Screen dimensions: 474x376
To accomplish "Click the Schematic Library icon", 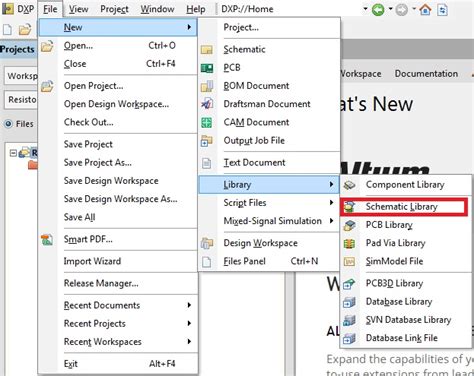I will [349, 207].
